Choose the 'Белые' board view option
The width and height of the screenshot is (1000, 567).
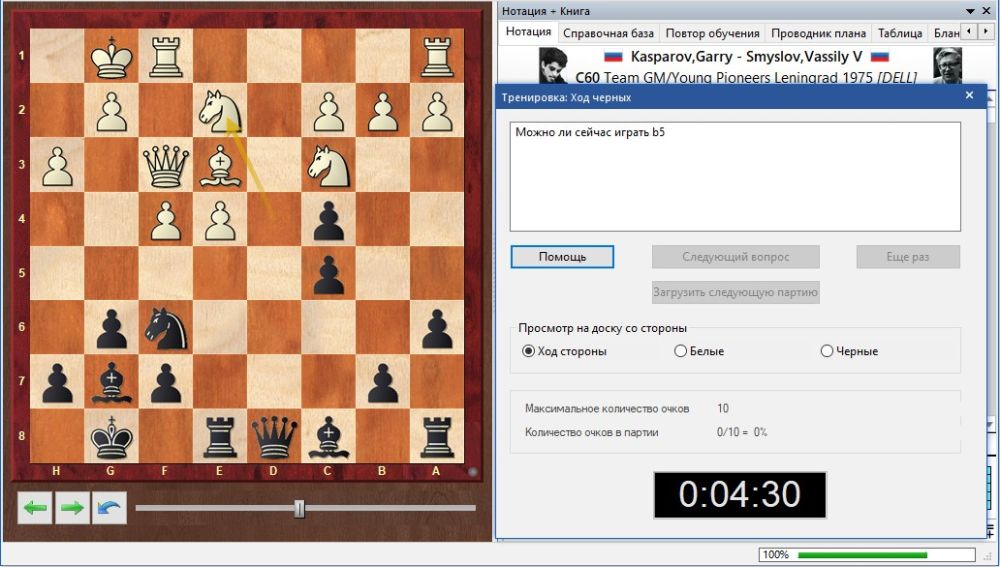point(681,351)
